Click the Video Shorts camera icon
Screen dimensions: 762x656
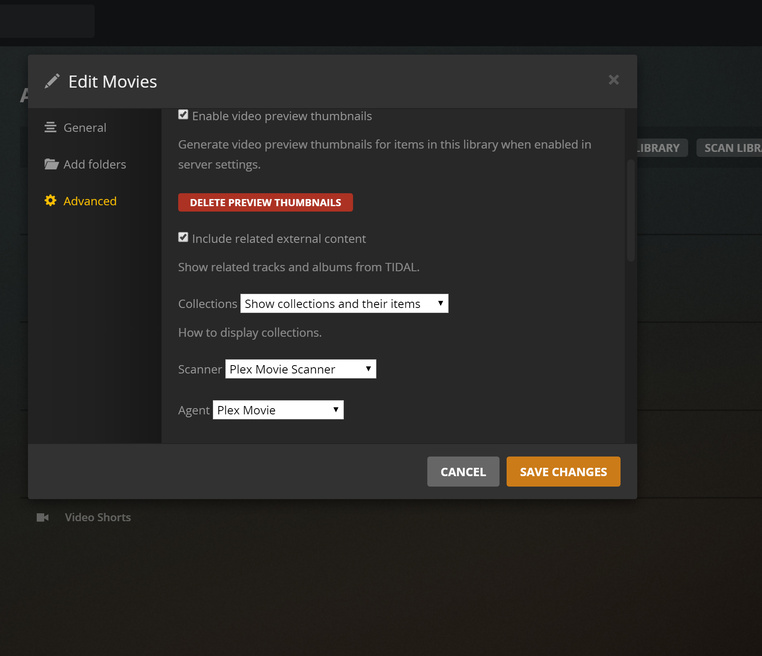[43, 518]
